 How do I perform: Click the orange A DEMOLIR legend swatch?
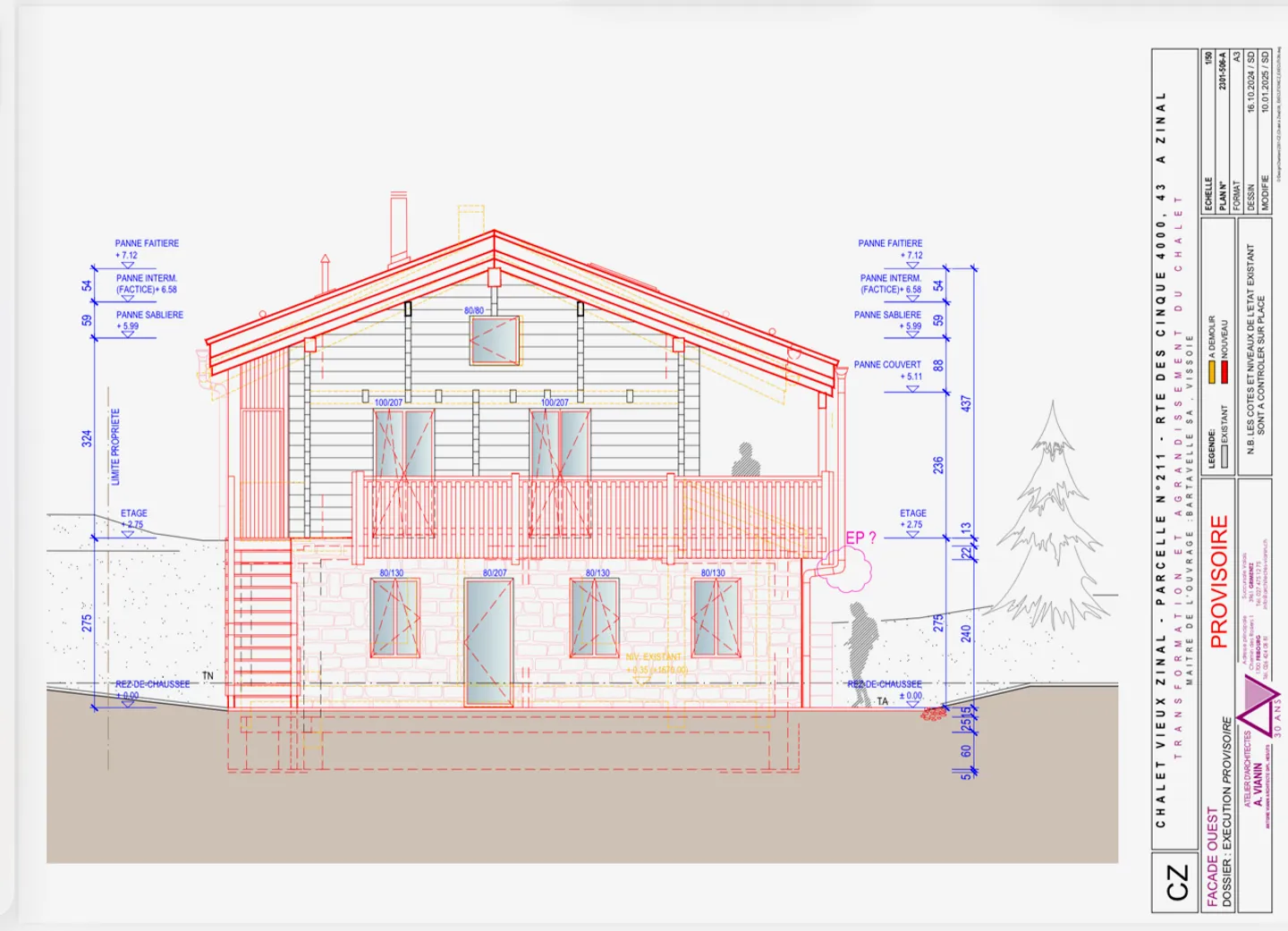coord(1212,372)
